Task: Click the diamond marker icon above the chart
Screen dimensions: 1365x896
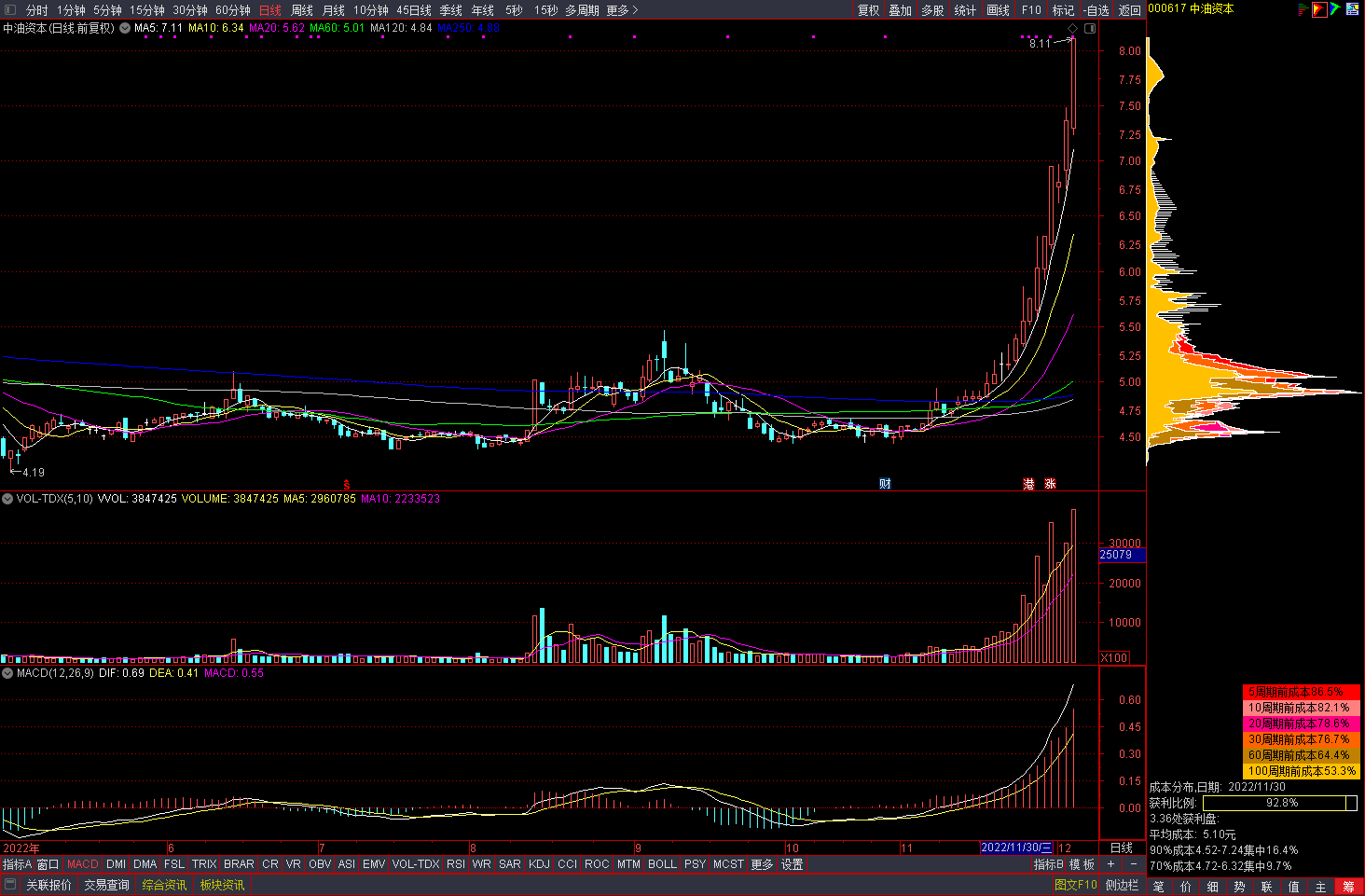Action: (1072, 29)
